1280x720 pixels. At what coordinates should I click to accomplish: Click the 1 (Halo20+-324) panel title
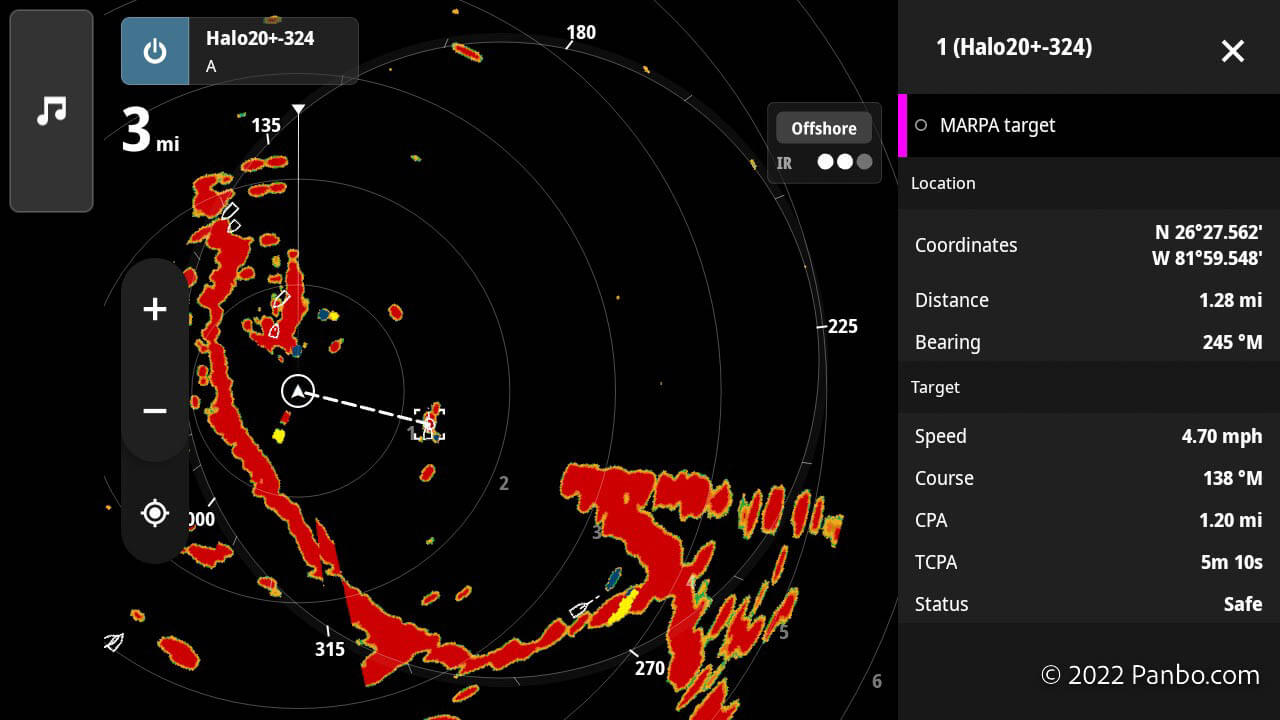click(1013, 47)
